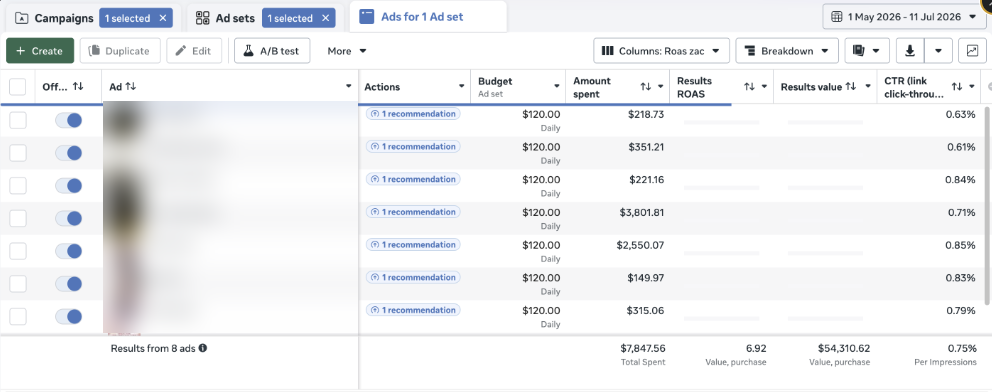Clear the Ad sets 1 selected filter
992x392 pixels.
[326, 18]
